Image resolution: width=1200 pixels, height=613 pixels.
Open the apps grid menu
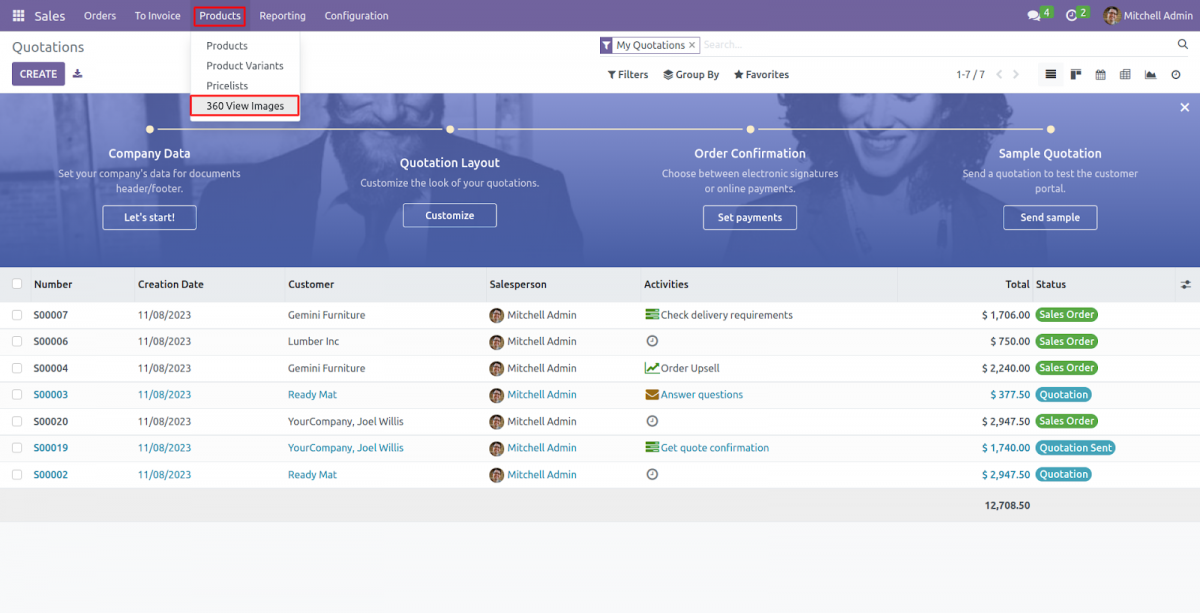tap(17, 15)
